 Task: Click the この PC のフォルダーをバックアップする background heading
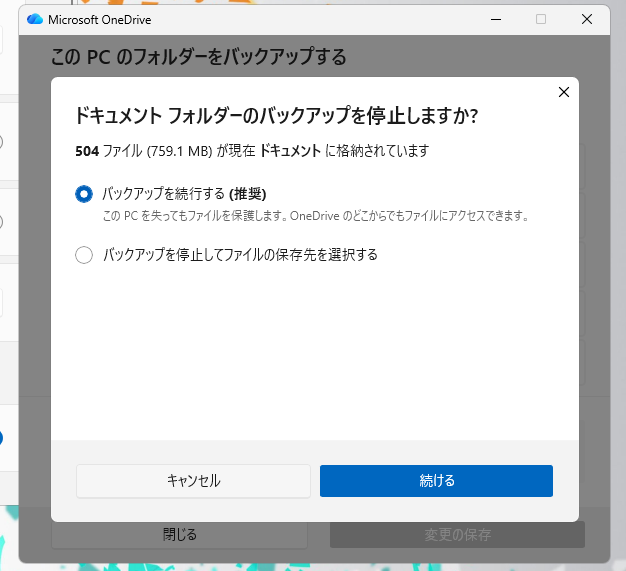tap(198, 57)
